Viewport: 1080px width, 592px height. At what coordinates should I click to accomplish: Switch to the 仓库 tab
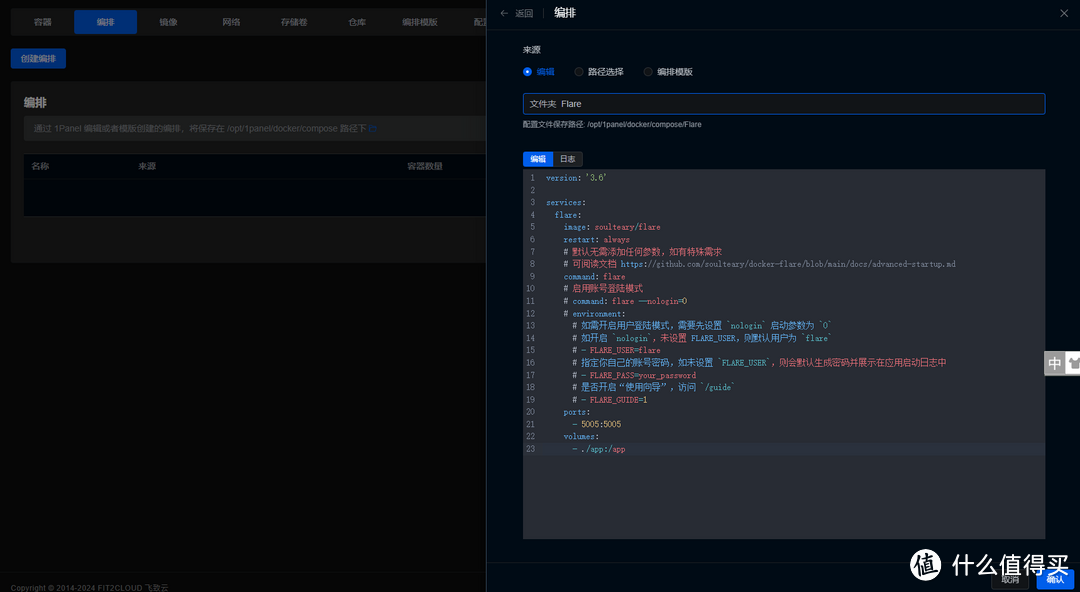click(x=357, y=22)
